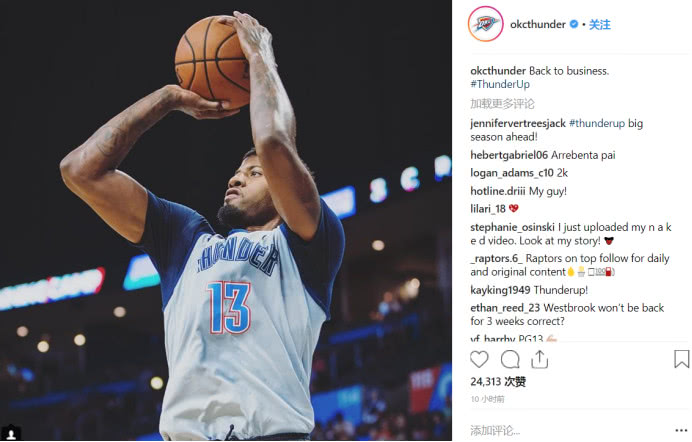
Task: Open the three-dot more options menu
Action: coord(681,431)
